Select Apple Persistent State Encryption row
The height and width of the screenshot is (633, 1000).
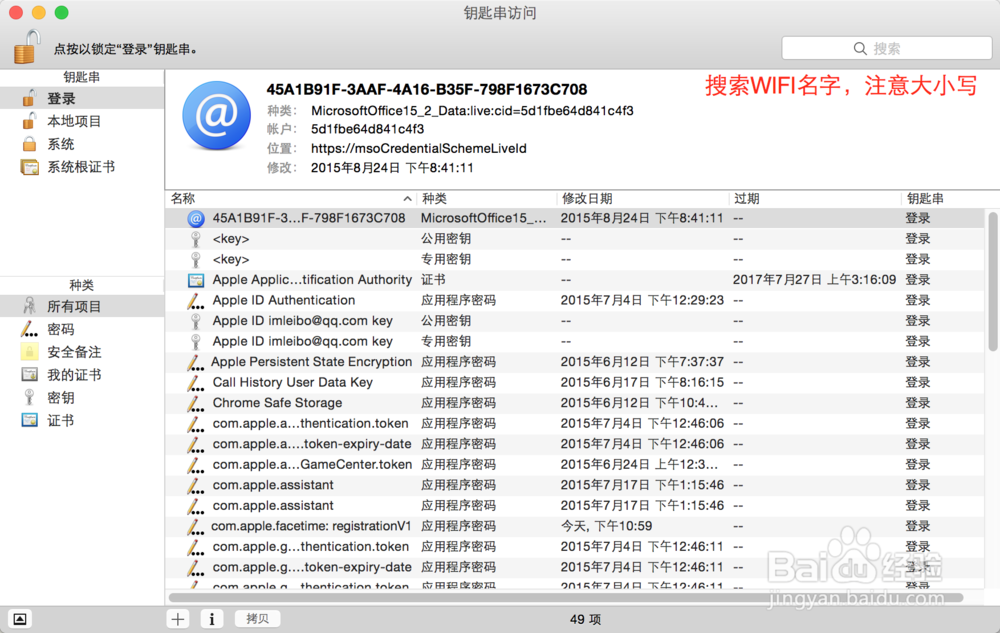coord(575,362)
